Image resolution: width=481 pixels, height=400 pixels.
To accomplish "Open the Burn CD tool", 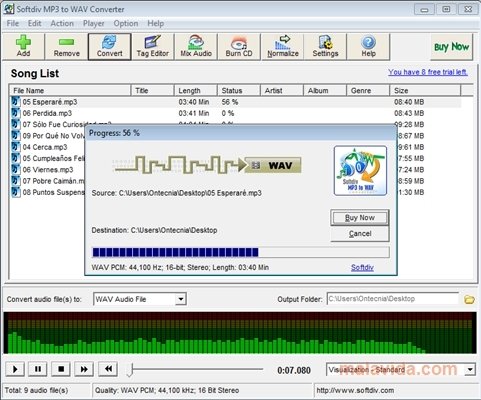I will tap(239, 47).
